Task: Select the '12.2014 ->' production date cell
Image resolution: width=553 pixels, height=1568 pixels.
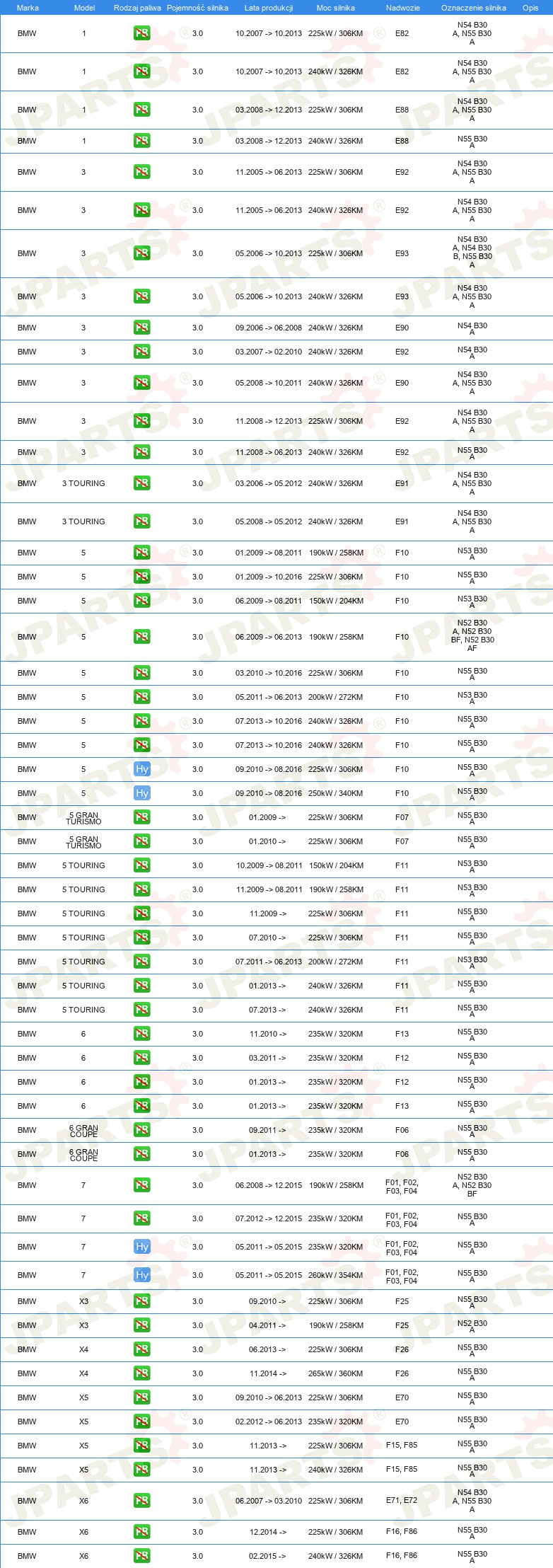Action: click(x=268, y=1532)
